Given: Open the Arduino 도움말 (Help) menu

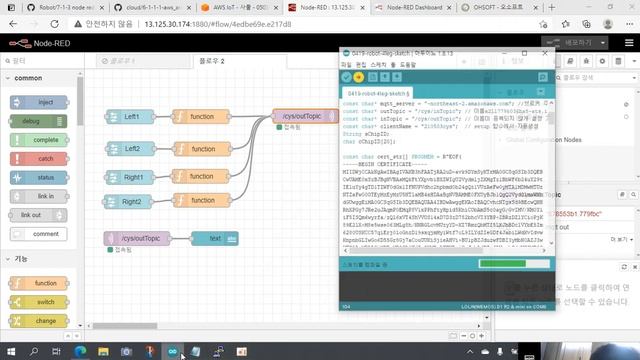Looking at the screenshot, I should coord(408,65).
